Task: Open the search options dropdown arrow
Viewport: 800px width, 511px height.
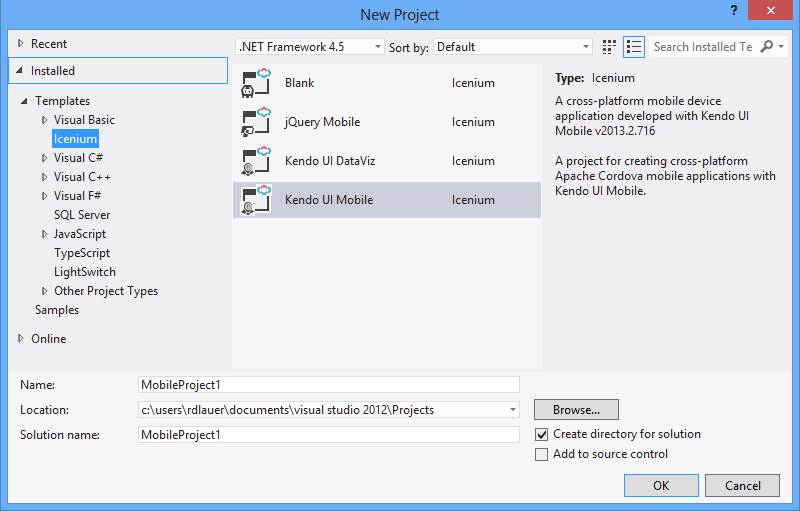Action: tap(781, 47)
